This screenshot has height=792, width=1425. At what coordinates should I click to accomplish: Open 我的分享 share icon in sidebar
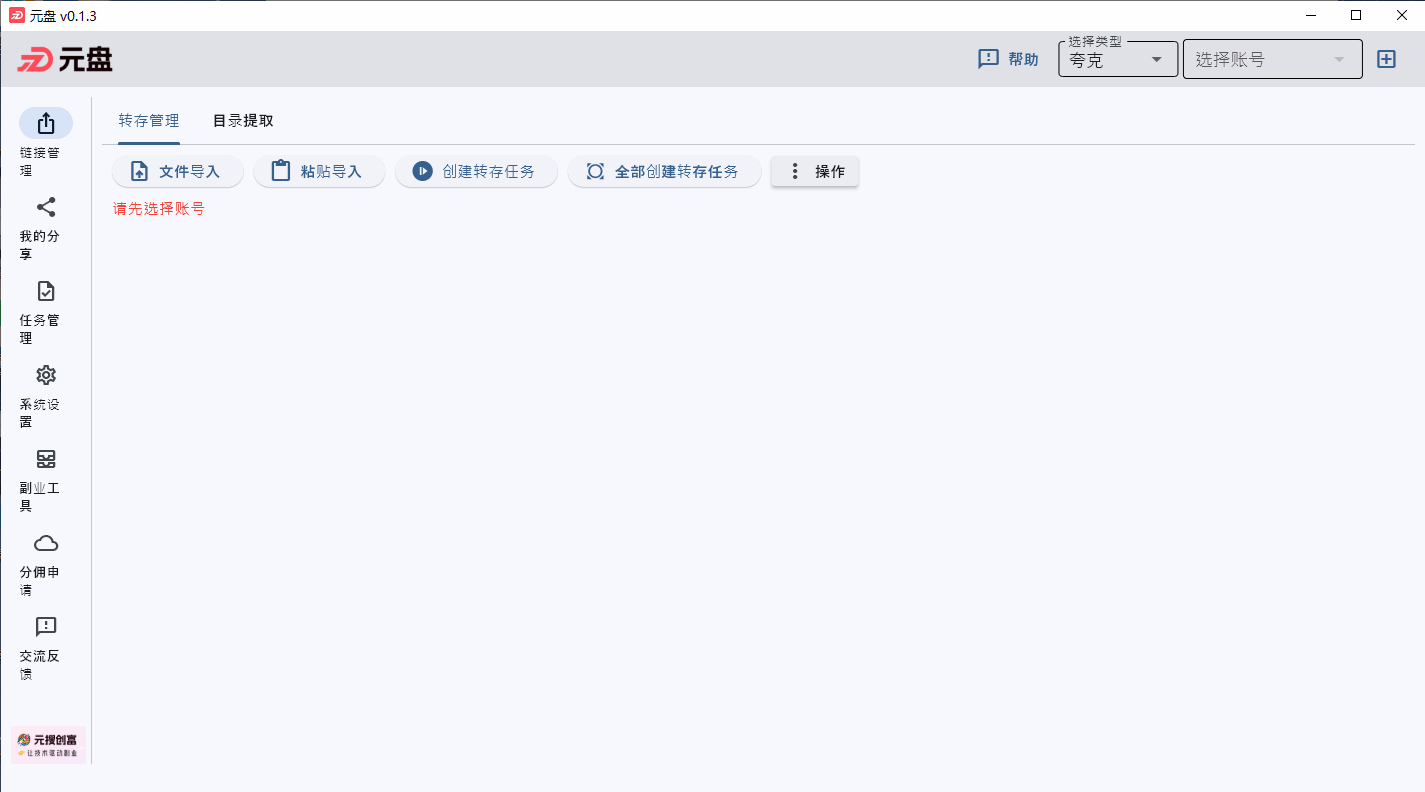(x=46, y=207)
